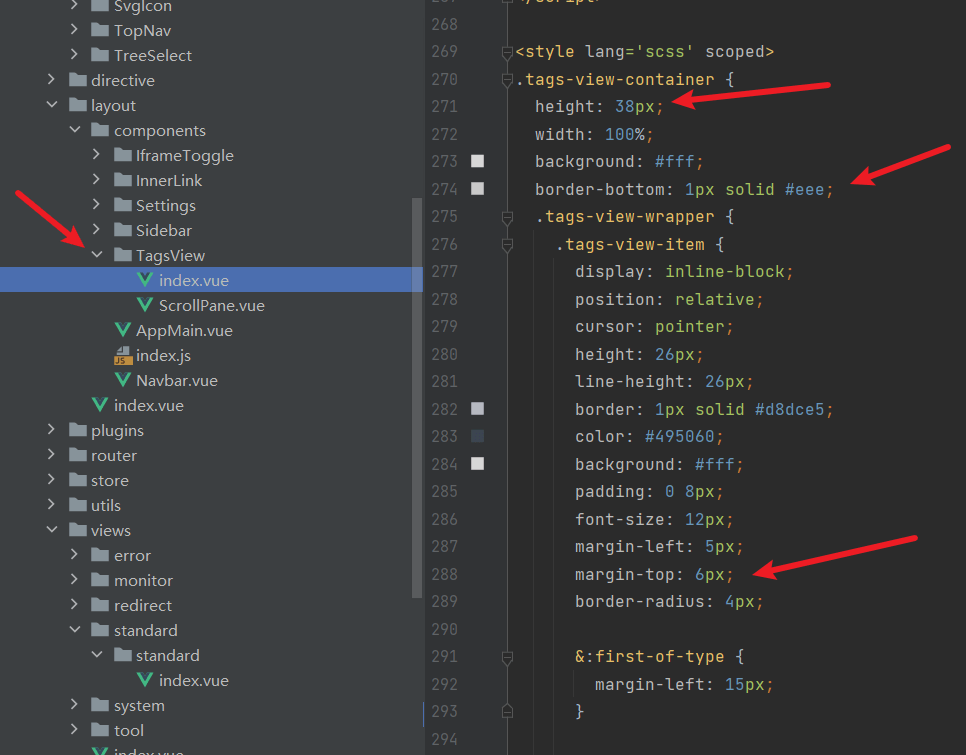This screenshot has width=966, height=755.
Task: Fold the style tag block at line 269
Action: (507, 52)
